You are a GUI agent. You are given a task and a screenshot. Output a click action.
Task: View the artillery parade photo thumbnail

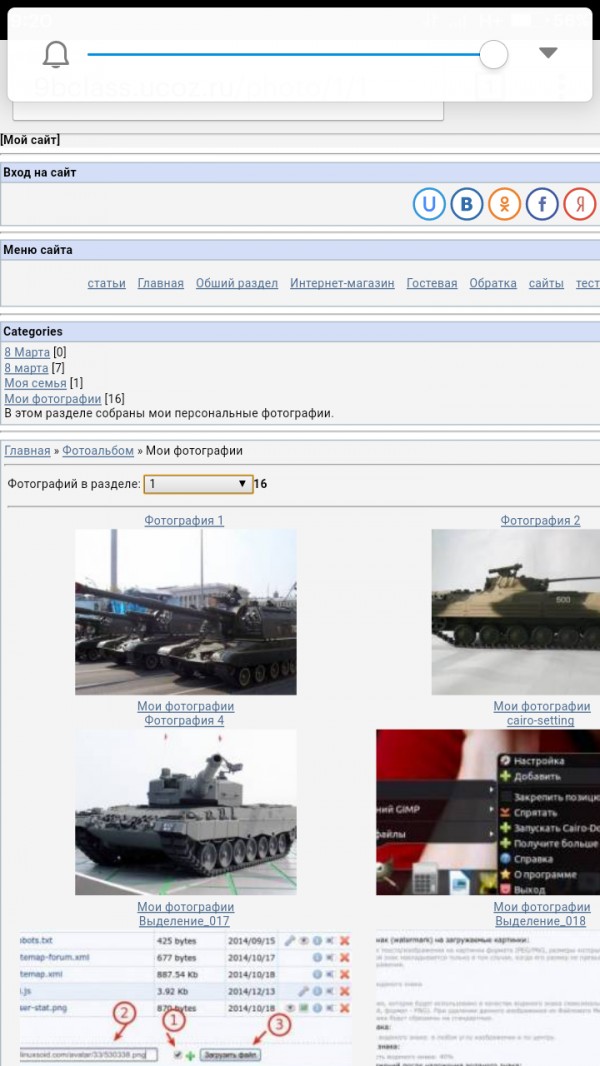(186, 612)
